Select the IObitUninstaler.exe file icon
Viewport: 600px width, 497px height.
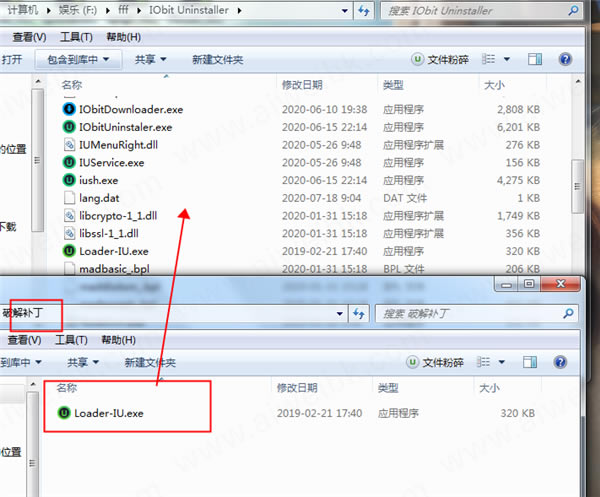tap(69, 127)
